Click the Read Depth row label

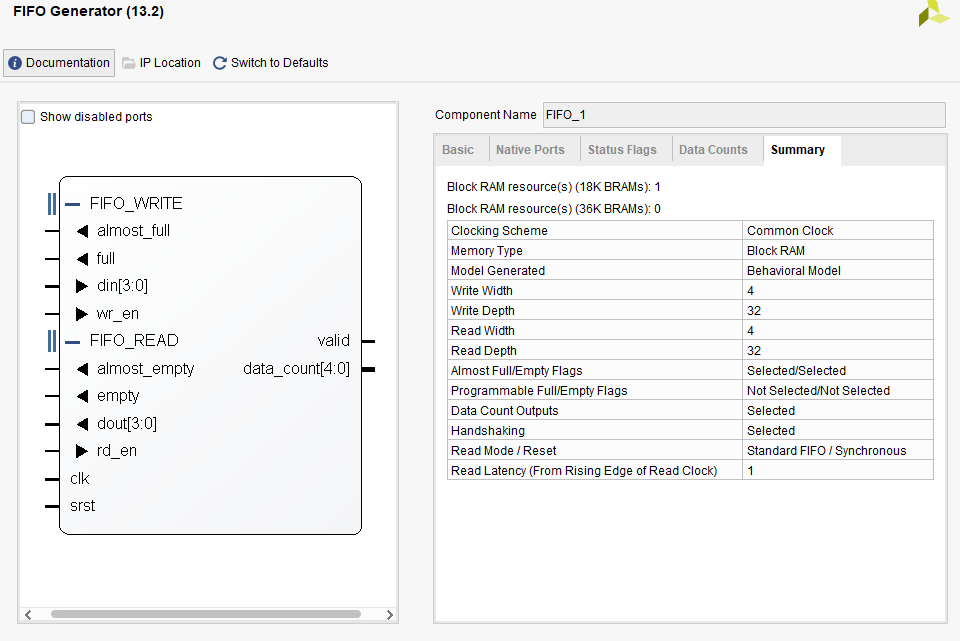click(484, 351)
